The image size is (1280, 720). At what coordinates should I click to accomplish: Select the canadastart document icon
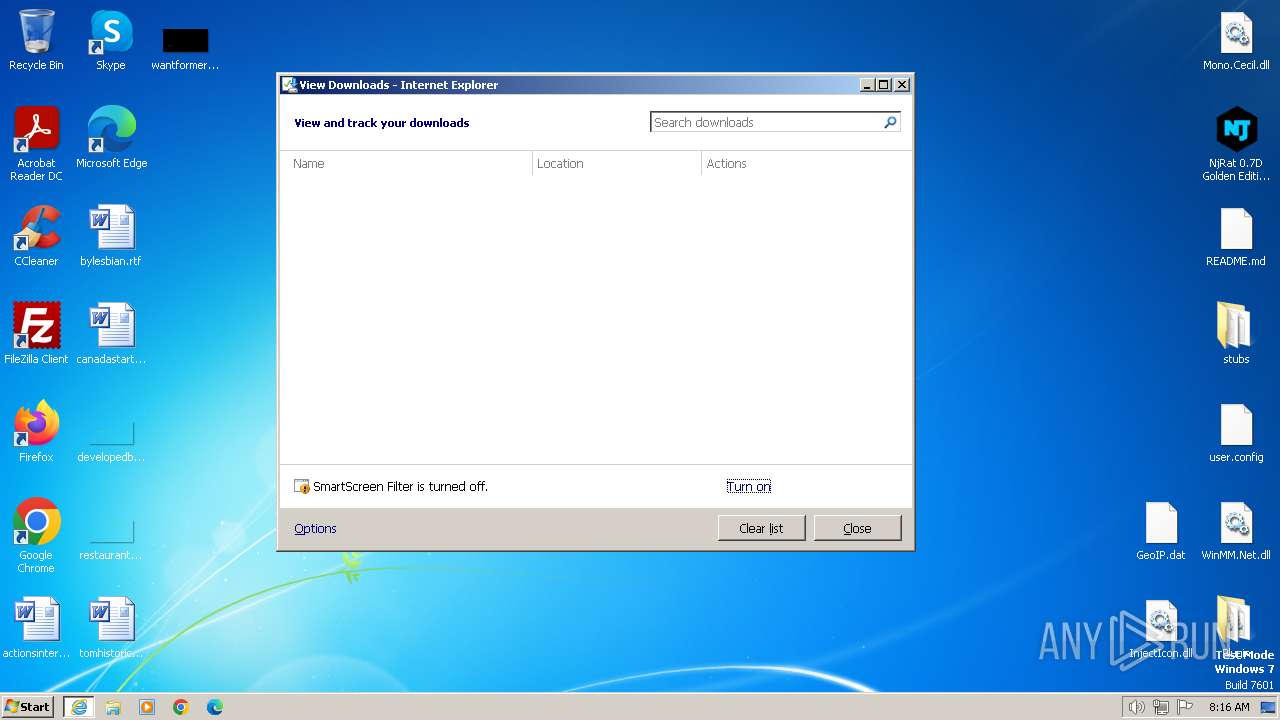click(x=111, y=333)
